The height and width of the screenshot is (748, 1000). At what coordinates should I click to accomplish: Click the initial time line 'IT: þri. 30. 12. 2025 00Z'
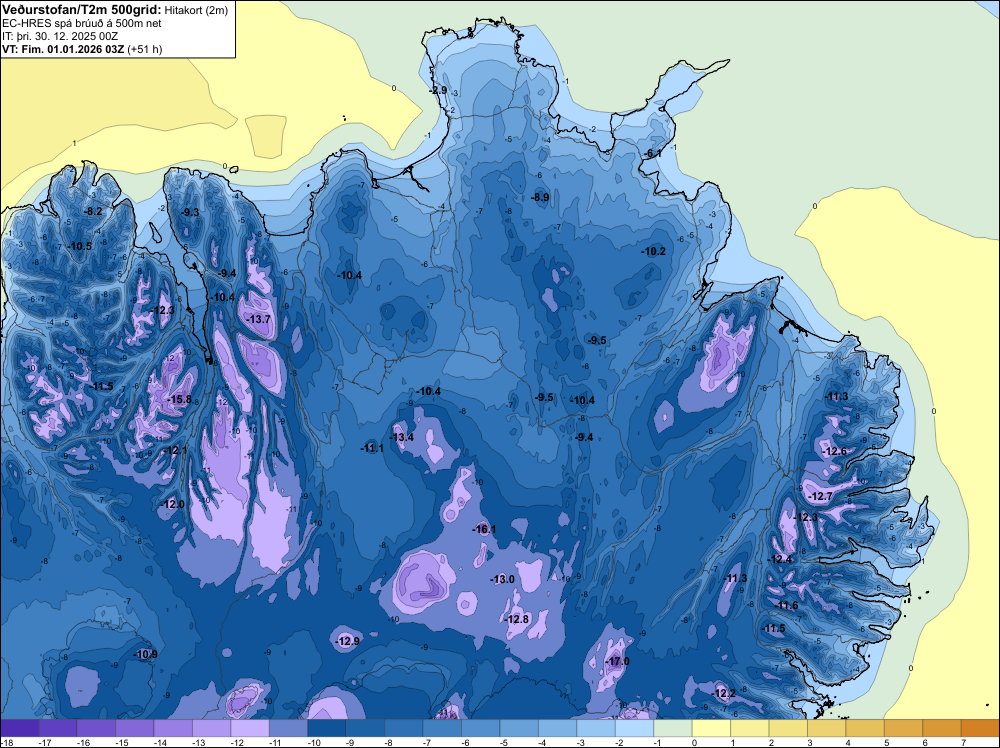(60, 36)
